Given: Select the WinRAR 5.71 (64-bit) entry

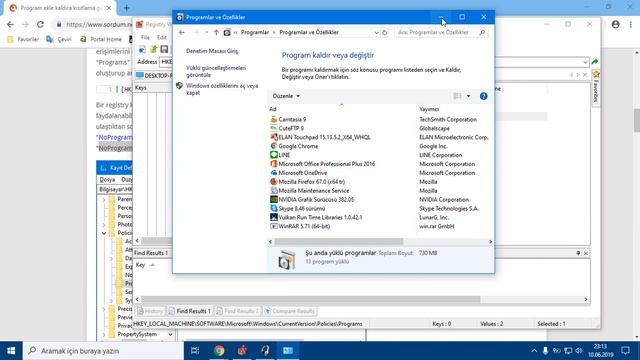Looking at the screenshot, I should (304, 226).
